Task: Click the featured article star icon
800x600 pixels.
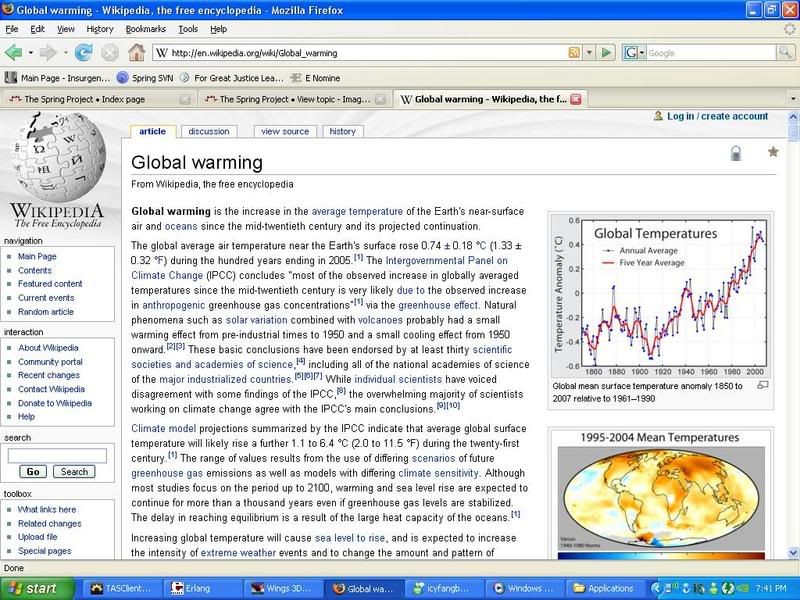Action: 773,152
